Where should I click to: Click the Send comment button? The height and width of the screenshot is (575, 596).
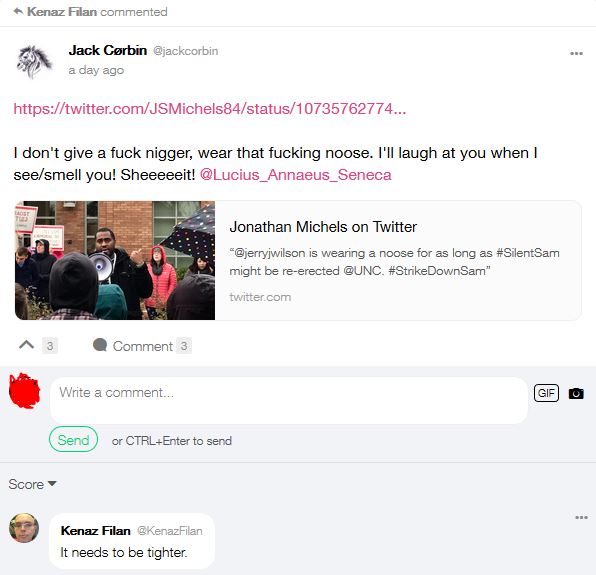(x=73, y=440)
